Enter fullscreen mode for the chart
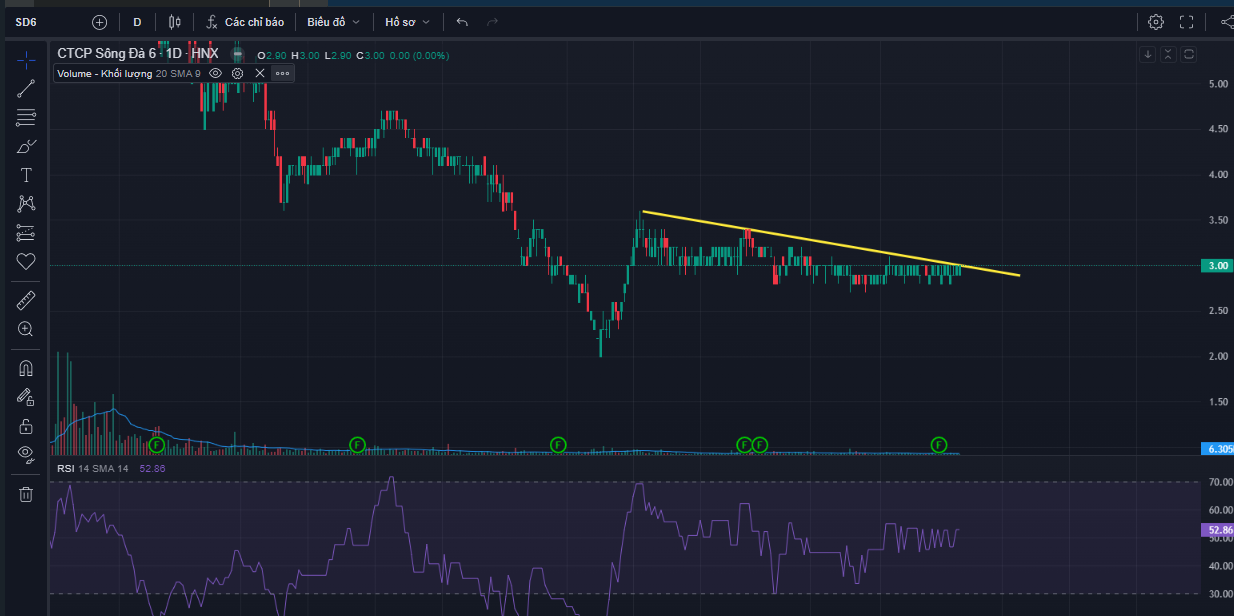The image size is (1234, 616). 1187,22
